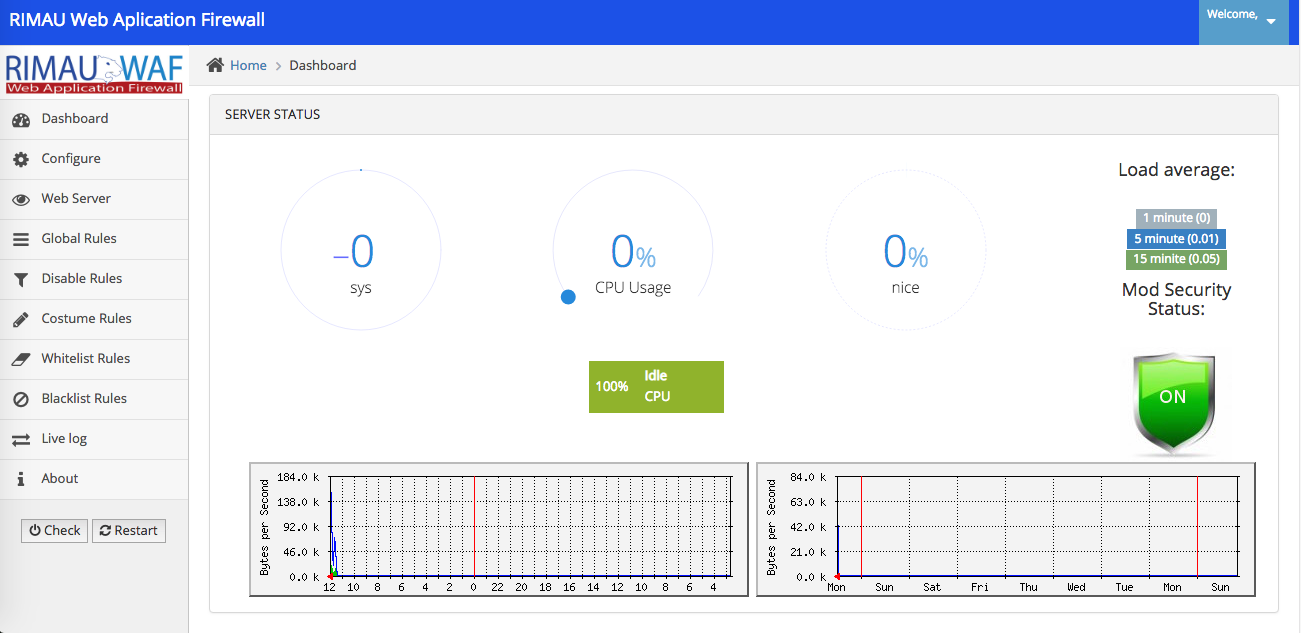Open Costume Rules menu item
1301x633 pixels.
[94, 319]
